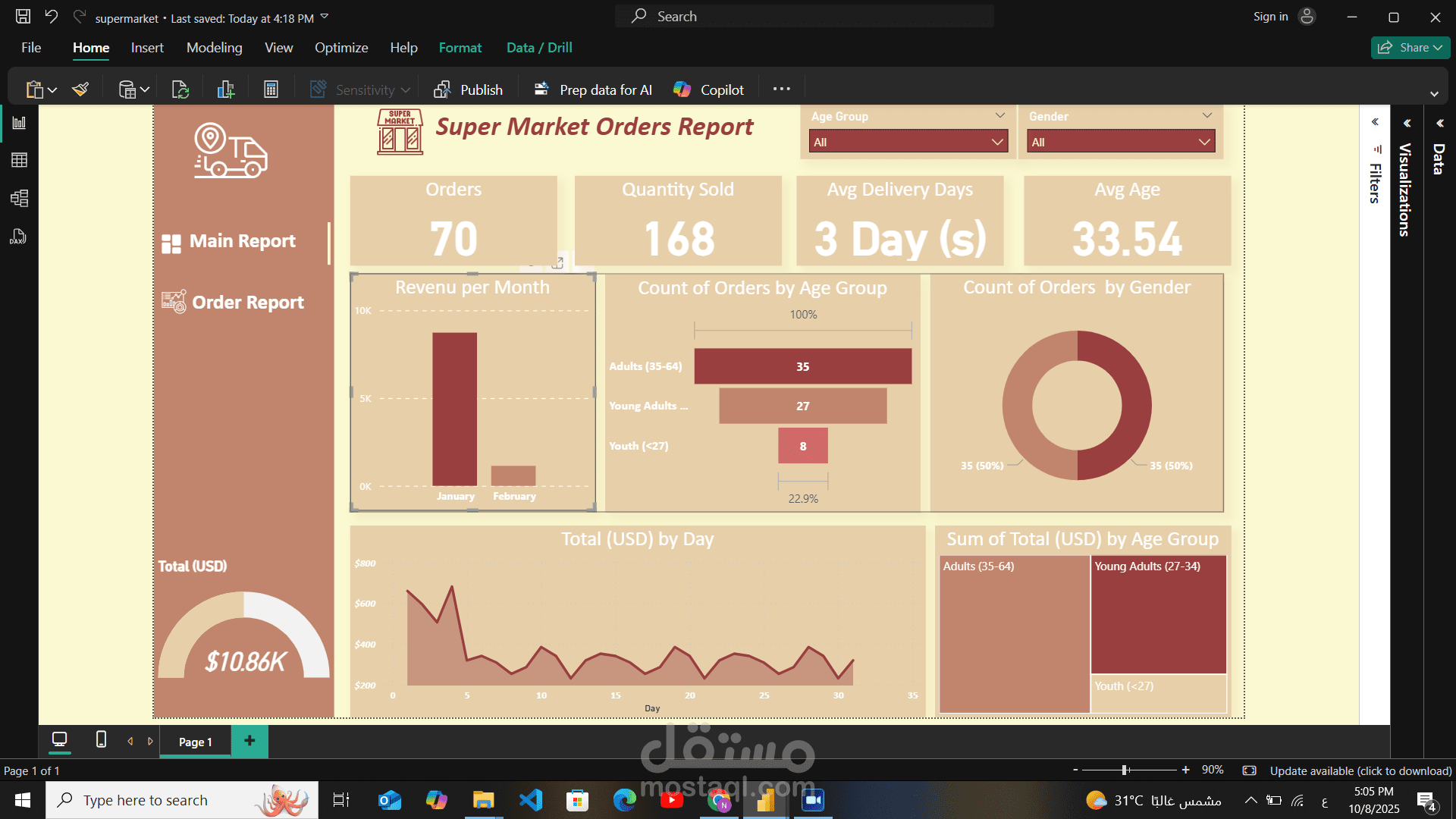Open the Gender slicer dropdown
Image resolution: width=1456 pixels, height=819 pixels.
tap(1121, 142)
